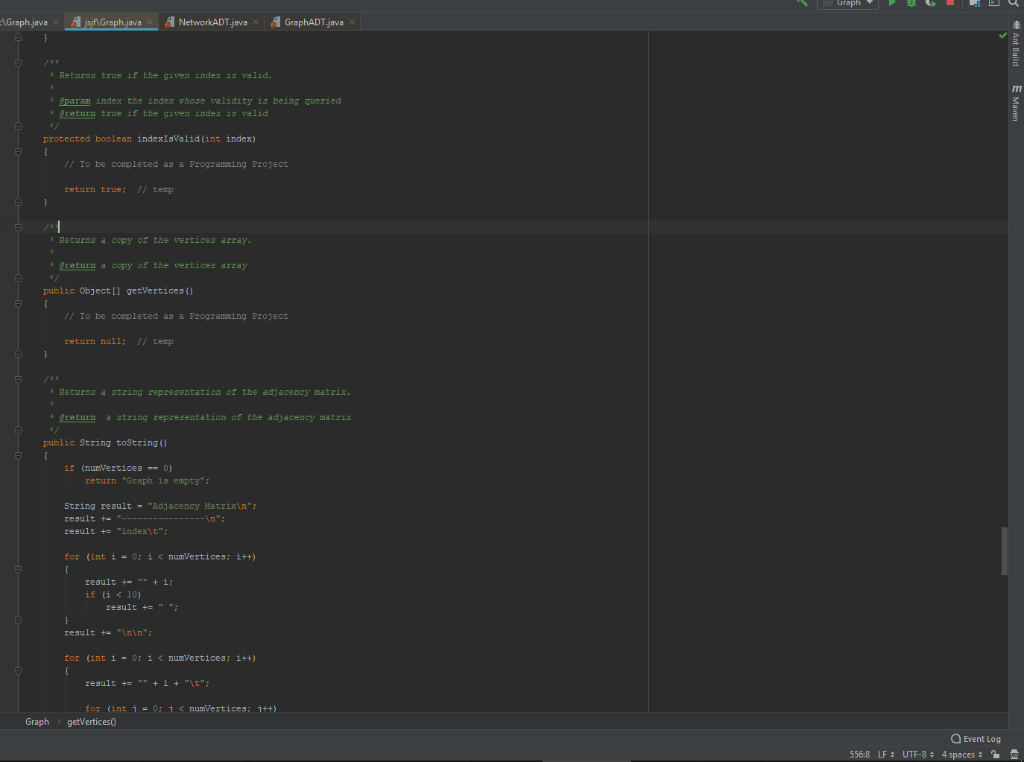
Task: Stop the running process with red square
Action: [950, 4]
